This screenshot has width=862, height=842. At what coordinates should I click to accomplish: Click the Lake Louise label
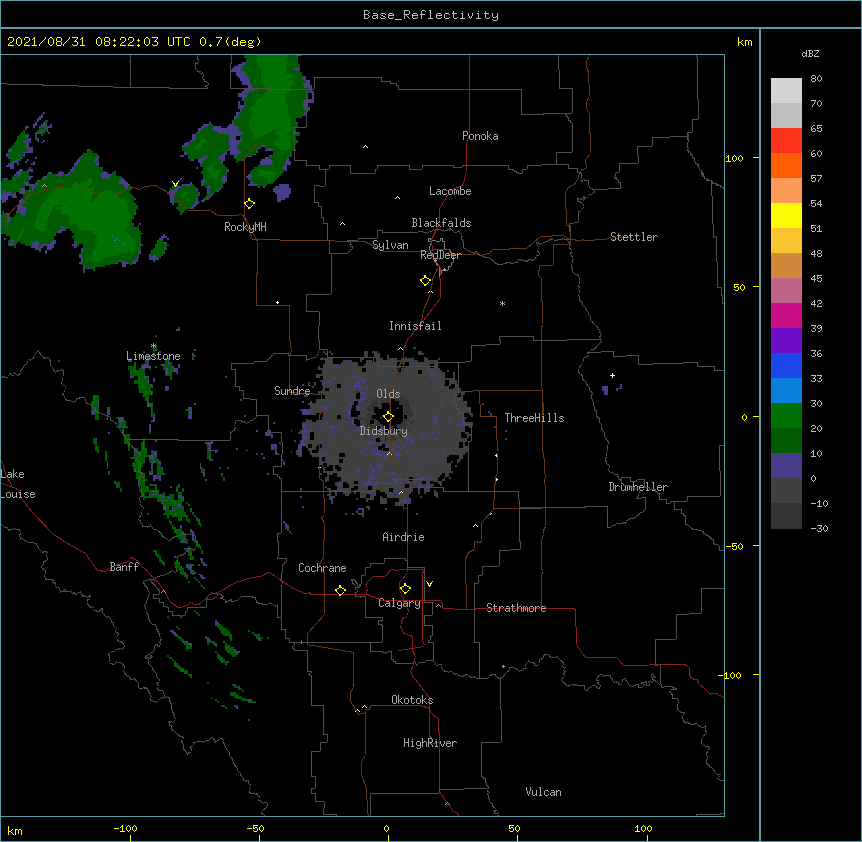pos(16,484)
